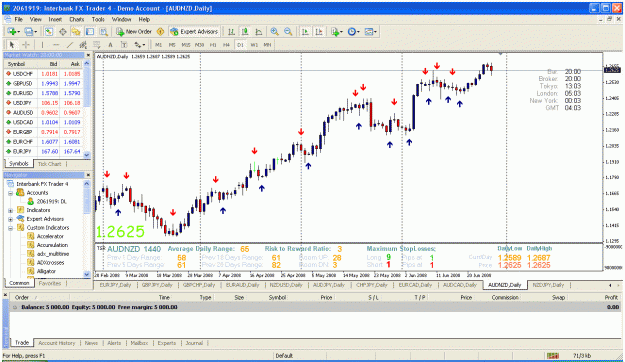Close the Navigator panel
The height and width of the screenshot is (362, 625).
[88, 175]
